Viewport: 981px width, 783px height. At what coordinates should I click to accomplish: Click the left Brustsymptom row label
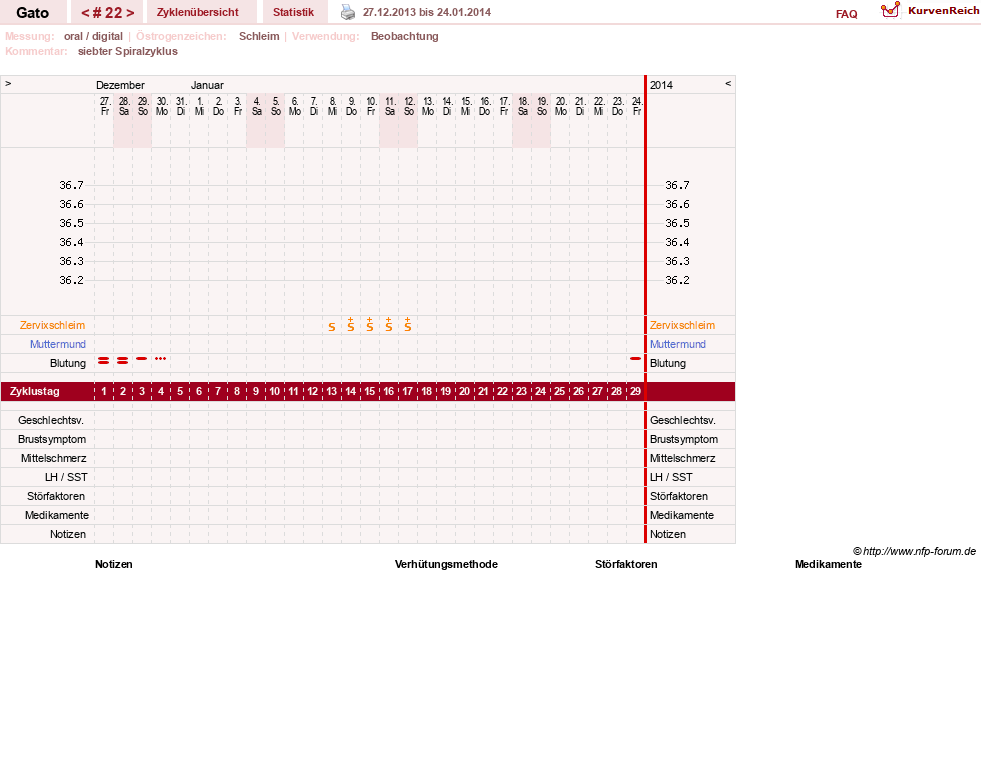(x=52, y=439)
